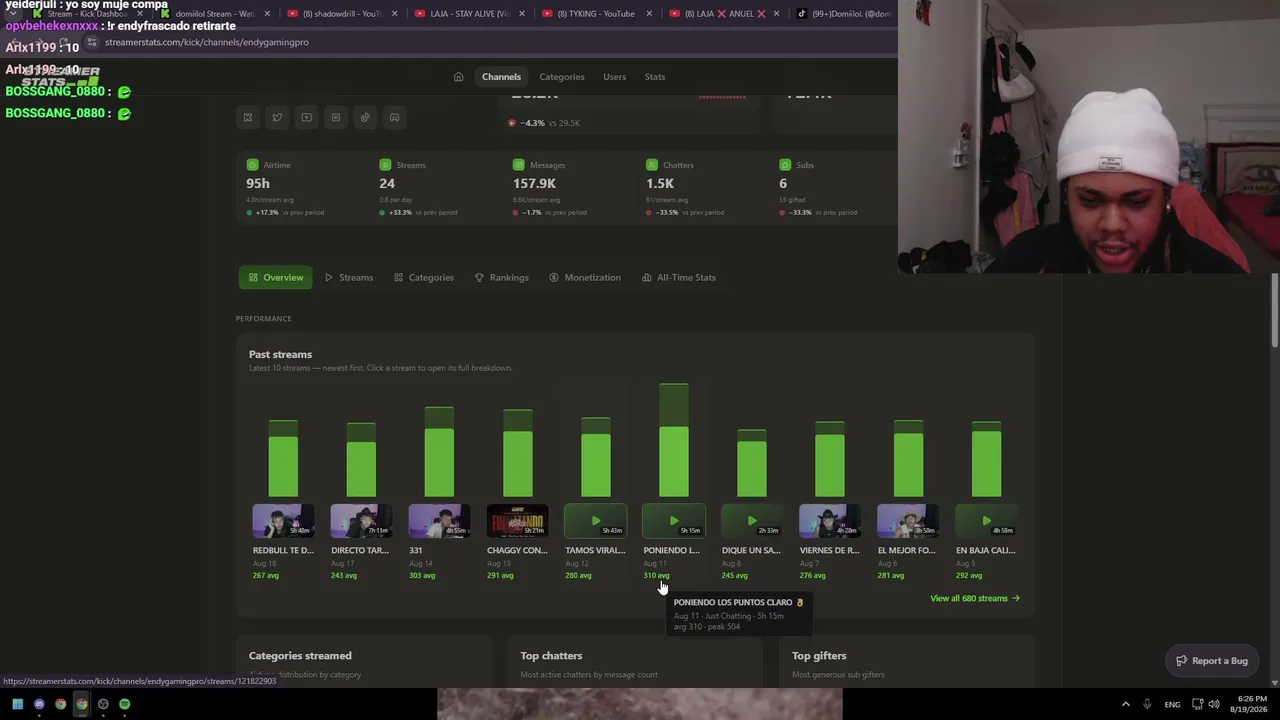The height and width of the screenshot is (720, 1280).
Task: Switch to shadowdrill YouTube browser tab
Action: coord(341,14)
